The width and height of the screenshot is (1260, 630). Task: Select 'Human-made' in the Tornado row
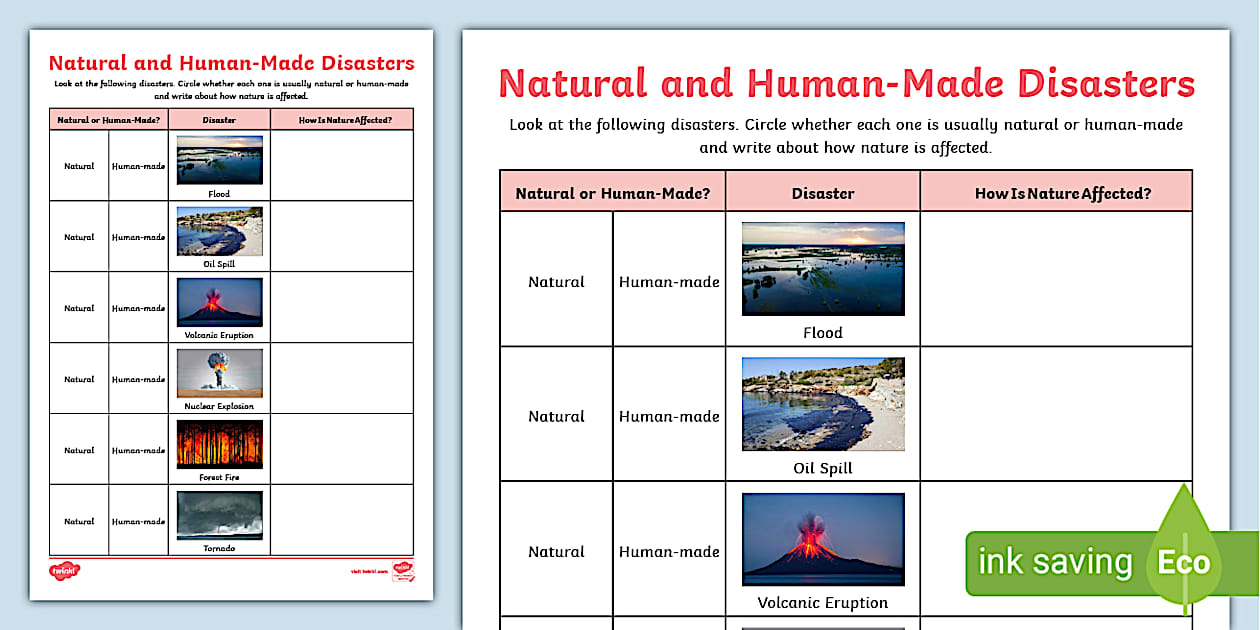tap(137, 521)
